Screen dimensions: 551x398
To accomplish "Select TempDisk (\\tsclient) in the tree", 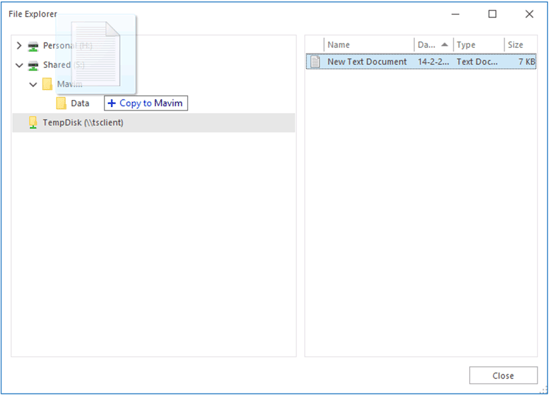I will click(x=154, y=123).
